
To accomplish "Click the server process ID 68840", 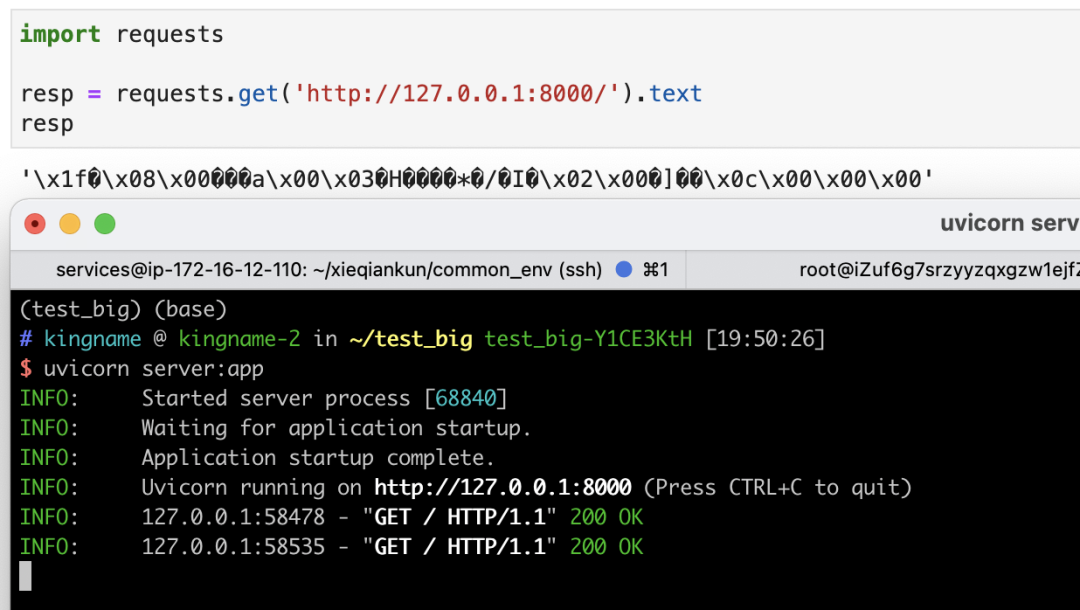I will pyautogui.click(x=466, y=398).
